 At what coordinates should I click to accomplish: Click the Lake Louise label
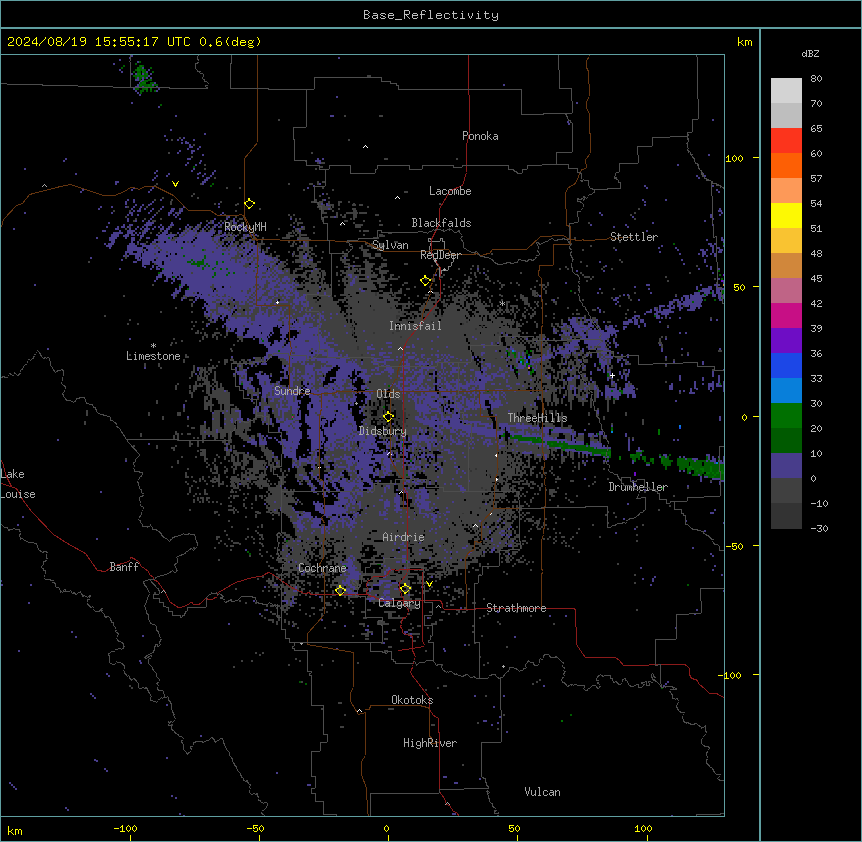pos(18,484)
